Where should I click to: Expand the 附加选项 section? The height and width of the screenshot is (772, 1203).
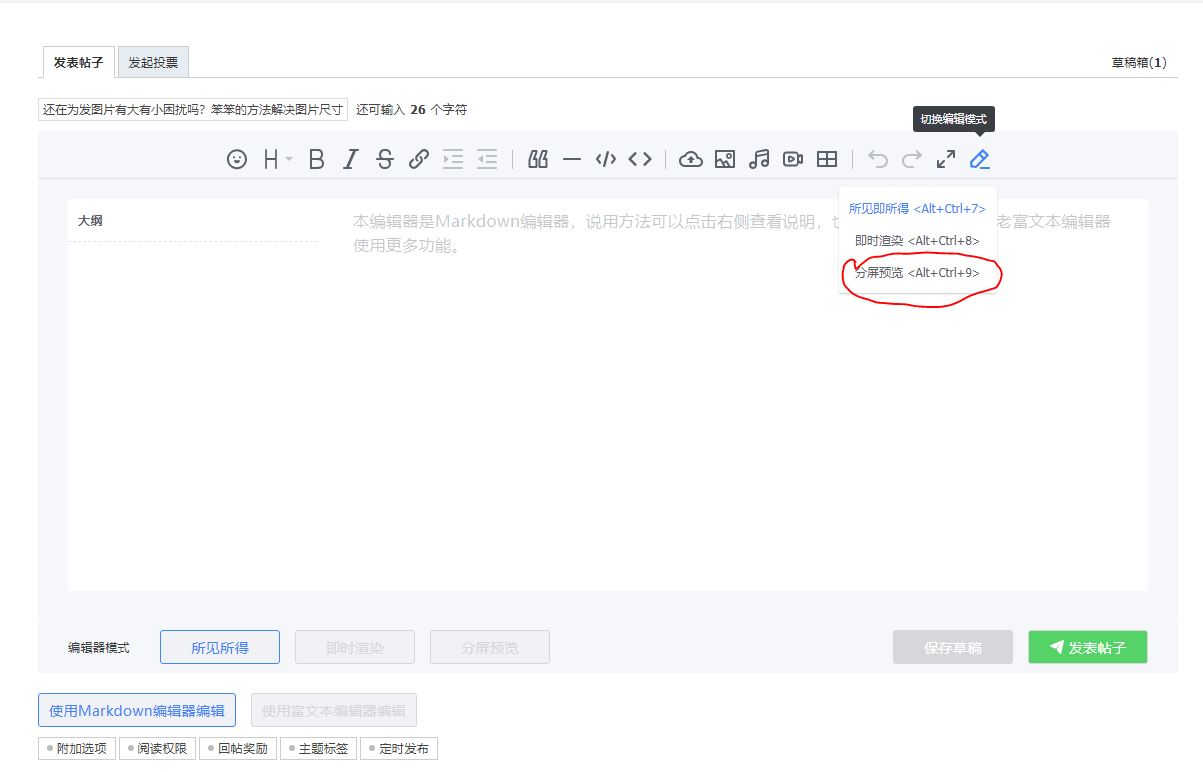coord(77,748)
